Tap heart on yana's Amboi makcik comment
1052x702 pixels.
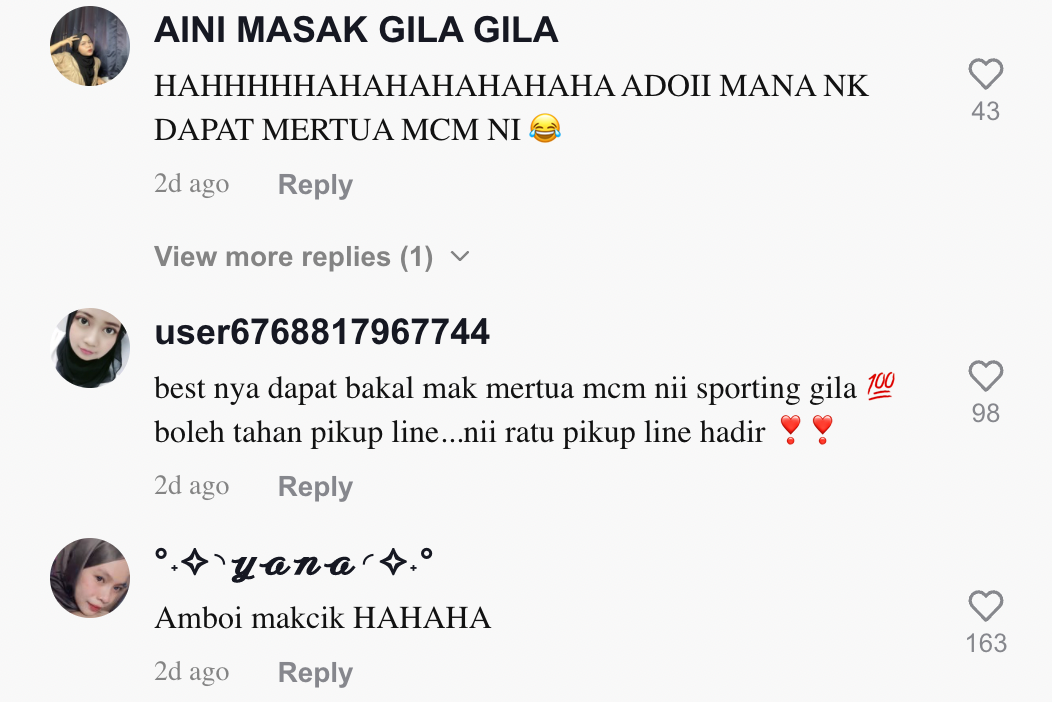click(986, 606)
